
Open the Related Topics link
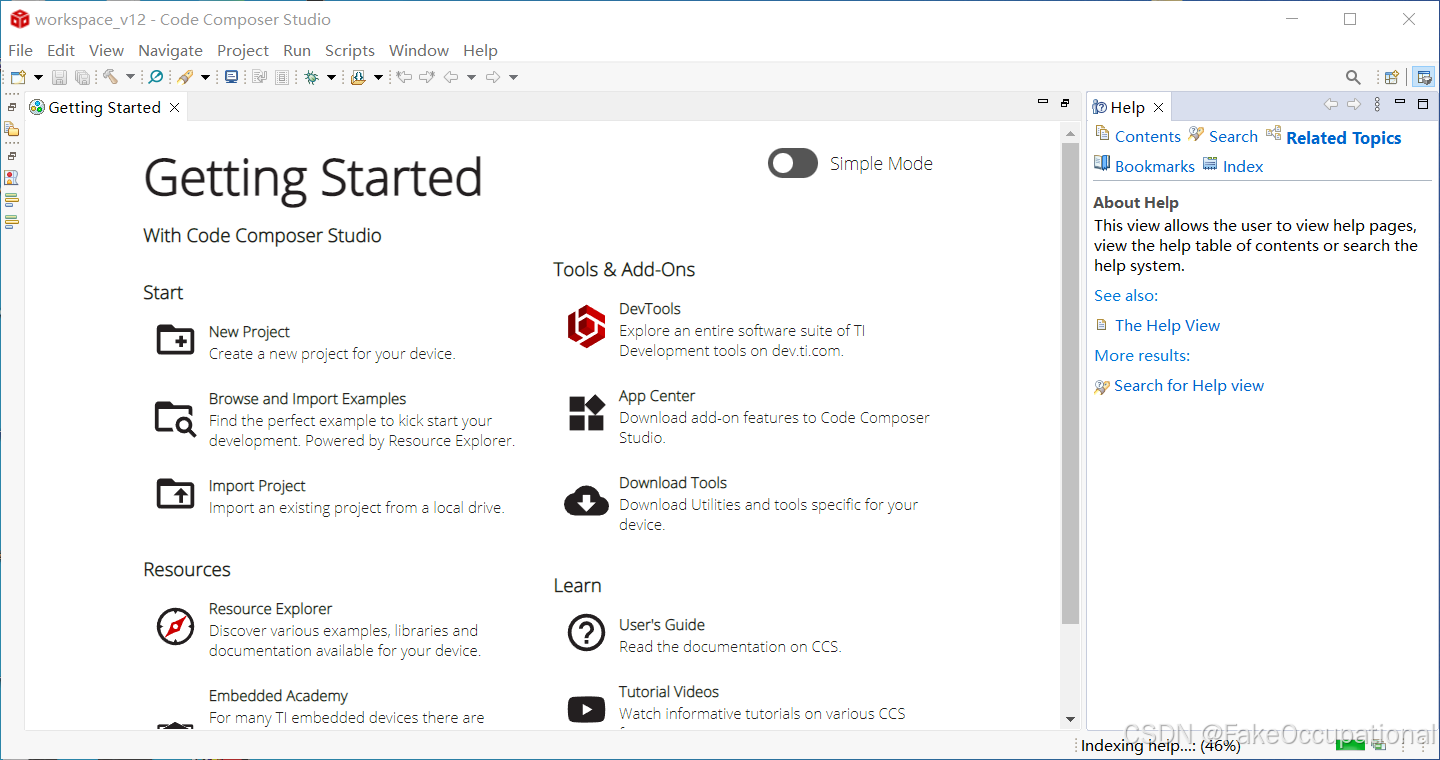coord(1343,138)
